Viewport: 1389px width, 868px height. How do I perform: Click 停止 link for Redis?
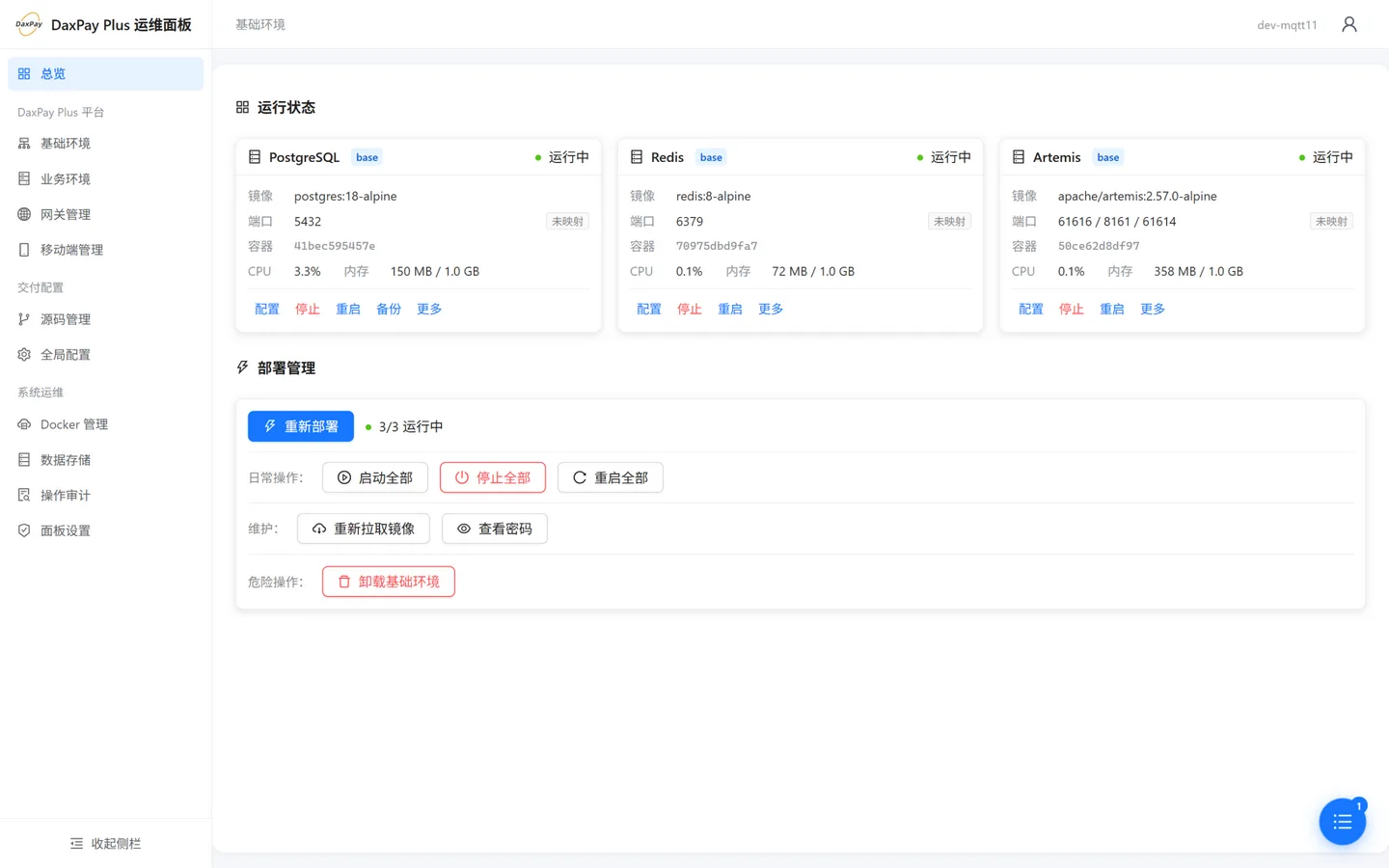(690, 309)
